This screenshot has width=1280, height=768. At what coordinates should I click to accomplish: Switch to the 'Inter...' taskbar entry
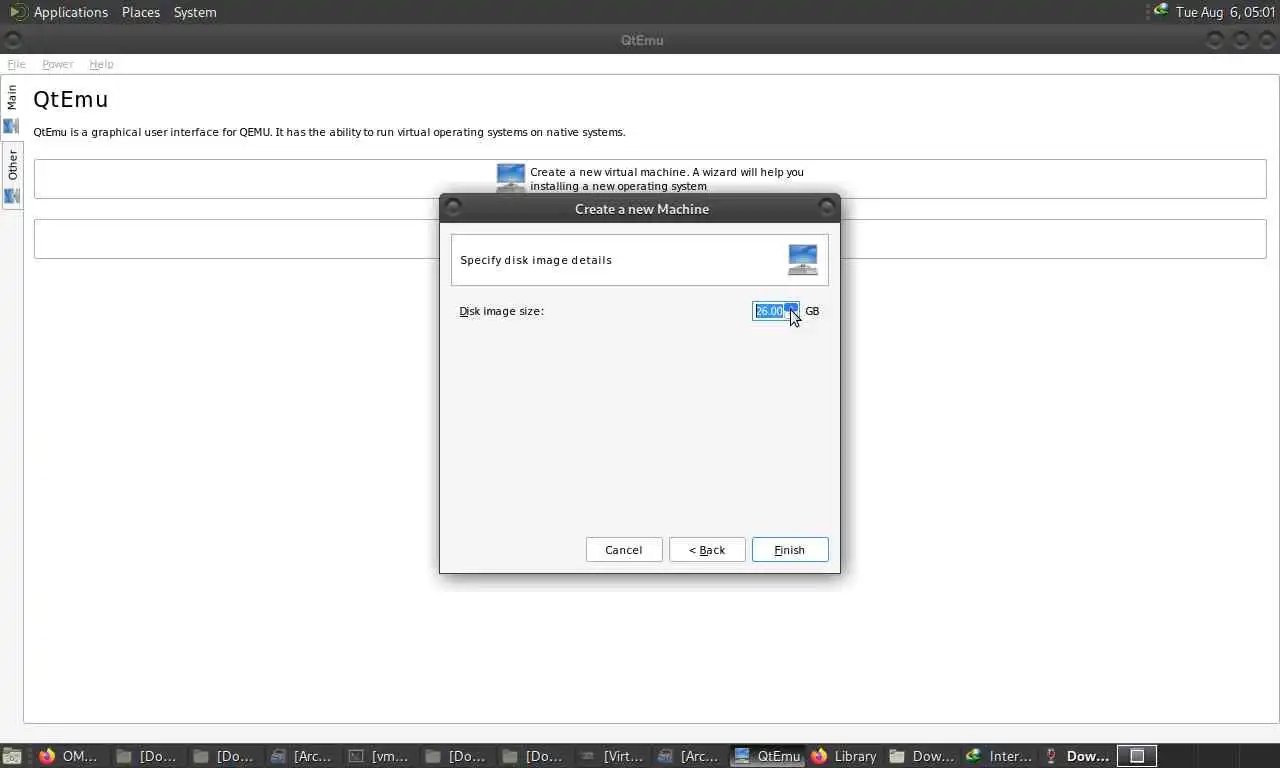[999, 756]
